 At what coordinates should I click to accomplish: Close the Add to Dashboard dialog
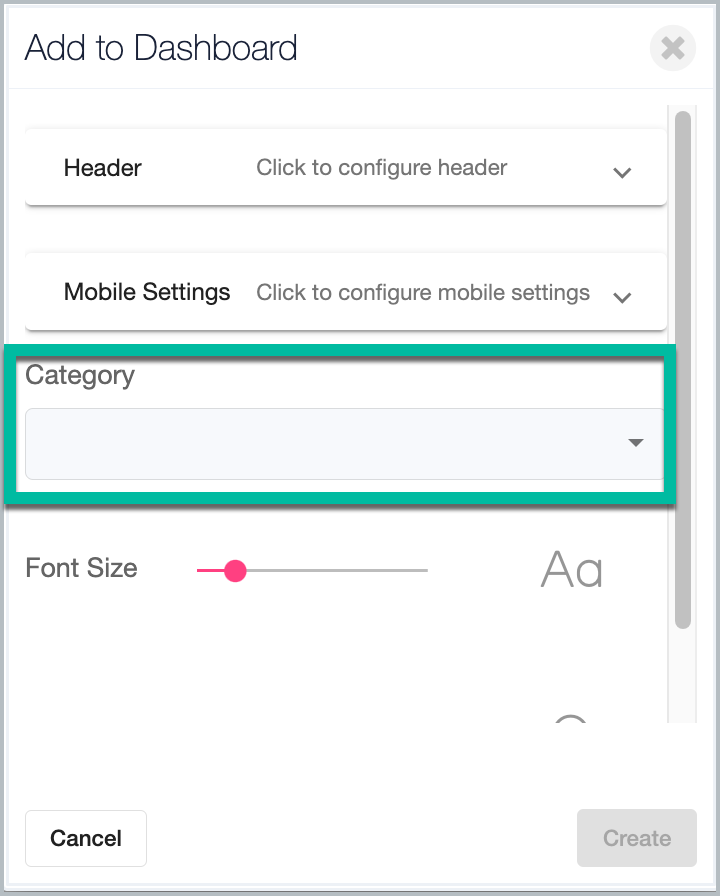tap(673, 48)
